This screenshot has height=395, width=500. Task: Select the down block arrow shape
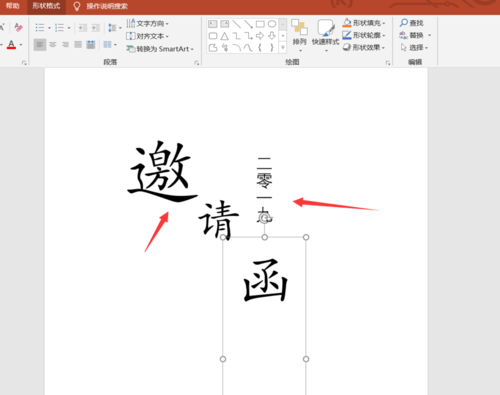click(x=272, y=36)
